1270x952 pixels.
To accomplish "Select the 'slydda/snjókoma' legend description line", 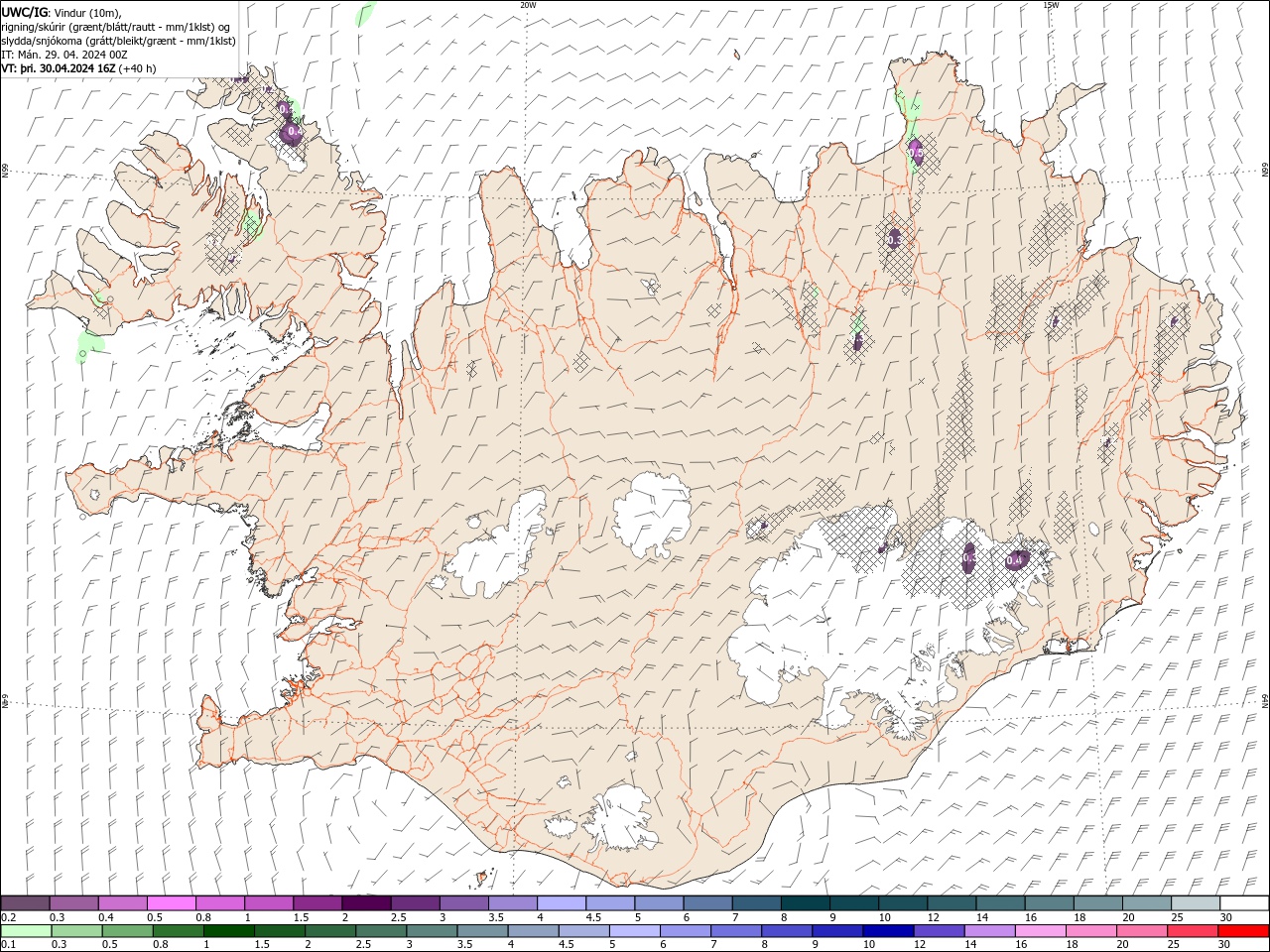I will (119, 41).
